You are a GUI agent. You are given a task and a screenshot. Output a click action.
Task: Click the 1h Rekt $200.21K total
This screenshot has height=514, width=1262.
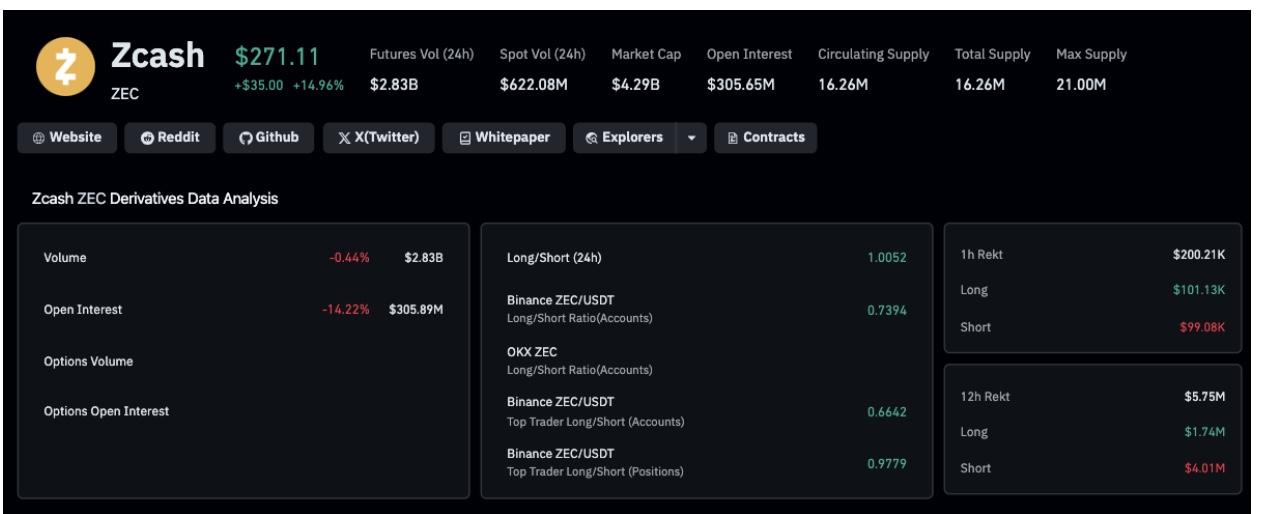tap(1198, 255)
